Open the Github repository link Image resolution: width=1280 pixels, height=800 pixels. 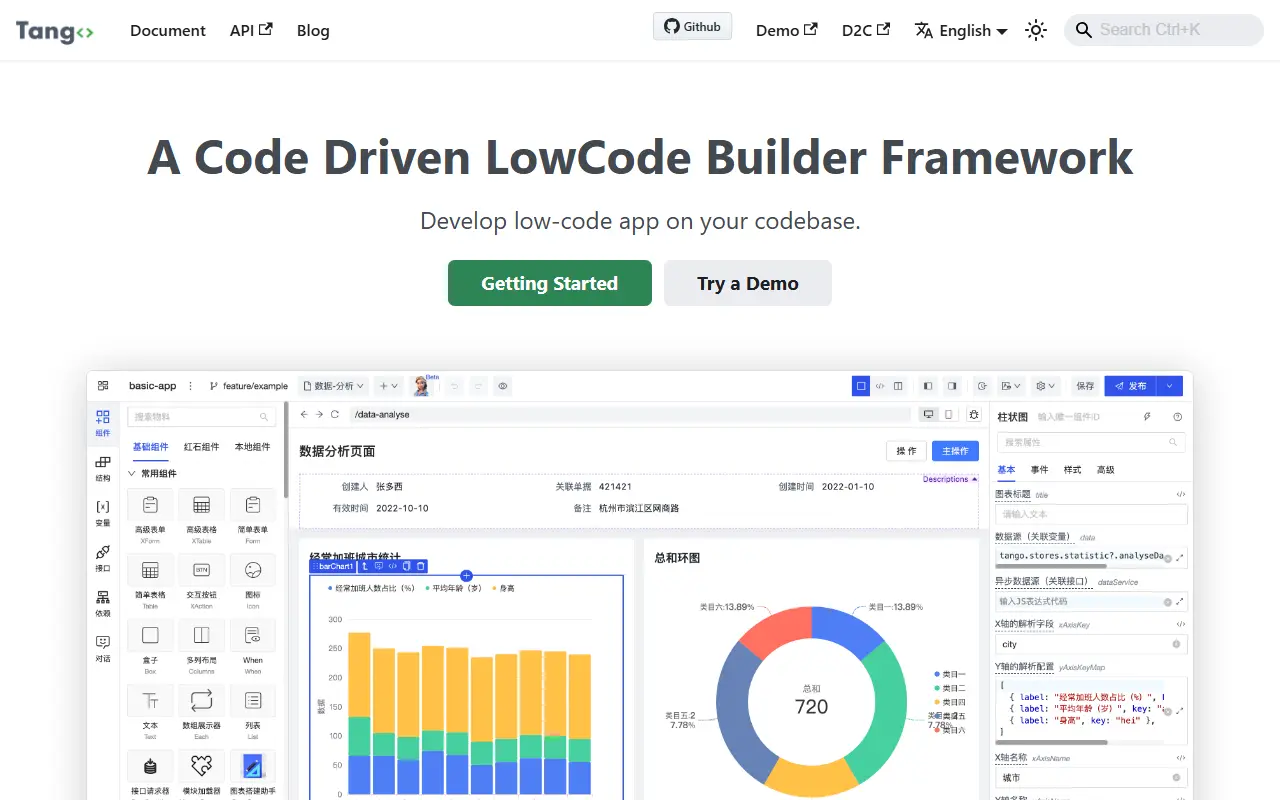pos(692,27)
